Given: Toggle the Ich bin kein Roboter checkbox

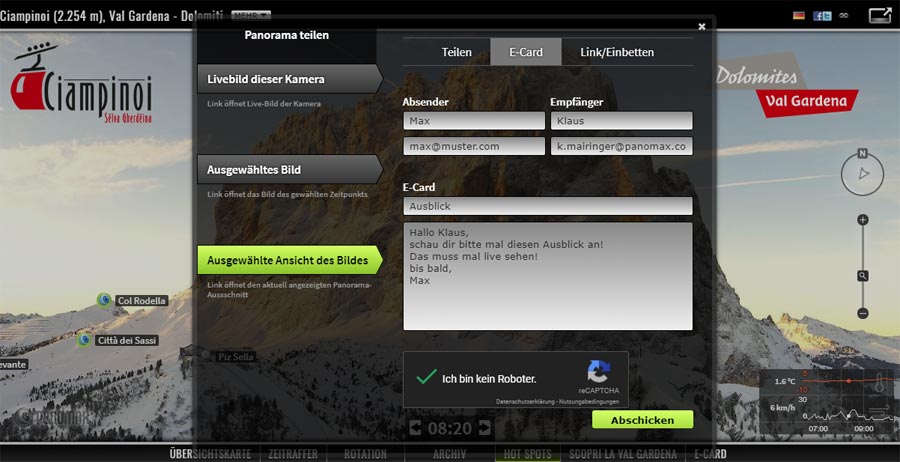Looking at the screenshot, I should 426,377.
